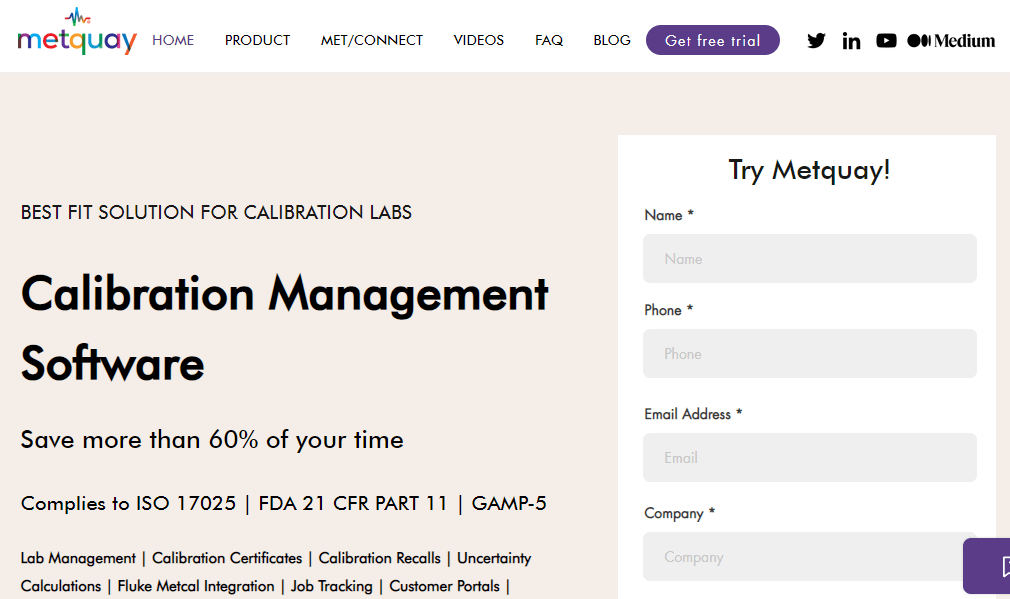Select the Customer Portals link

coord(444,586)
